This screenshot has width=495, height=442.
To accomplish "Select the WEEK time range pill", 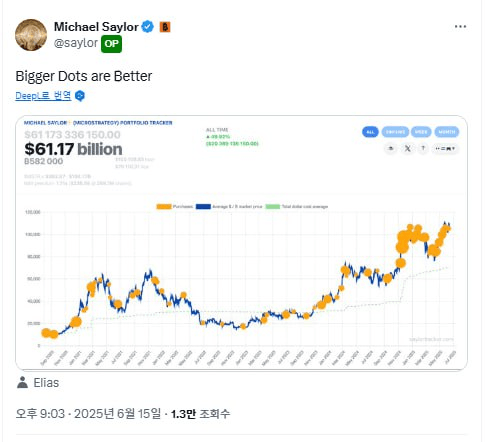I will point(421,132).
